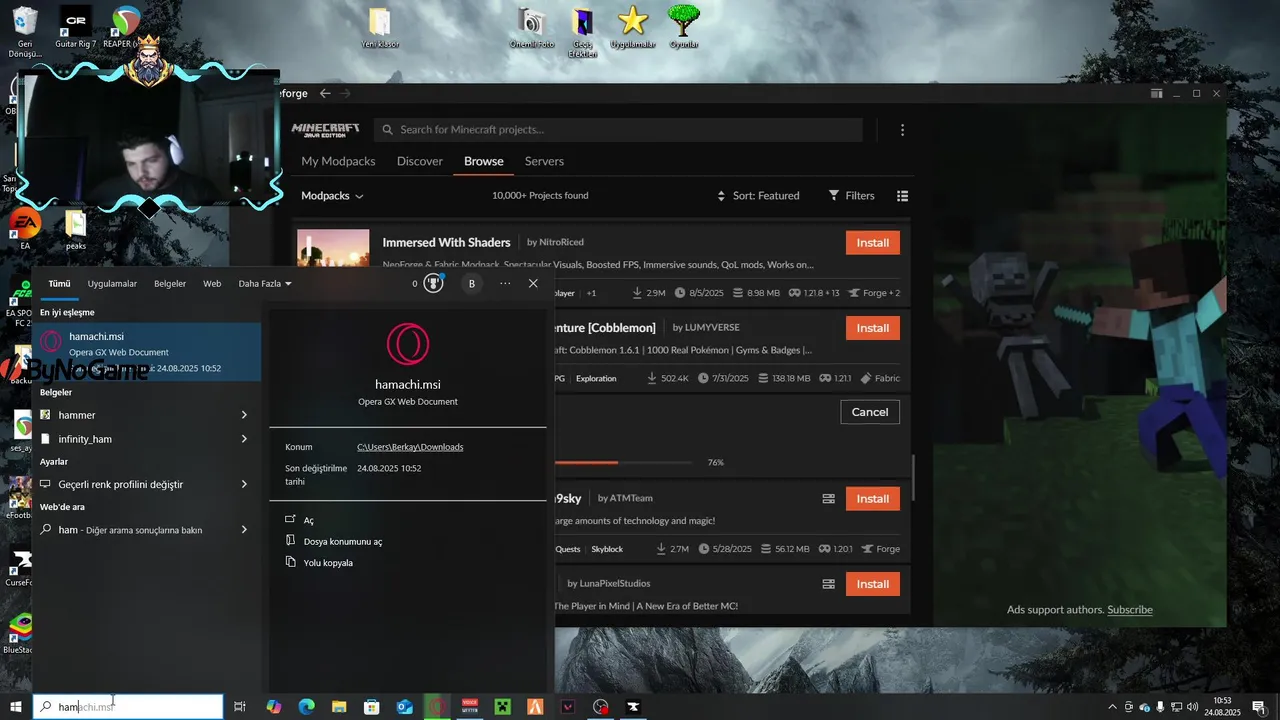Install the ATMTeam sky modpack
Image resolution: width=1280 pixels, height=720 pixels.
(x=873, y=499)
